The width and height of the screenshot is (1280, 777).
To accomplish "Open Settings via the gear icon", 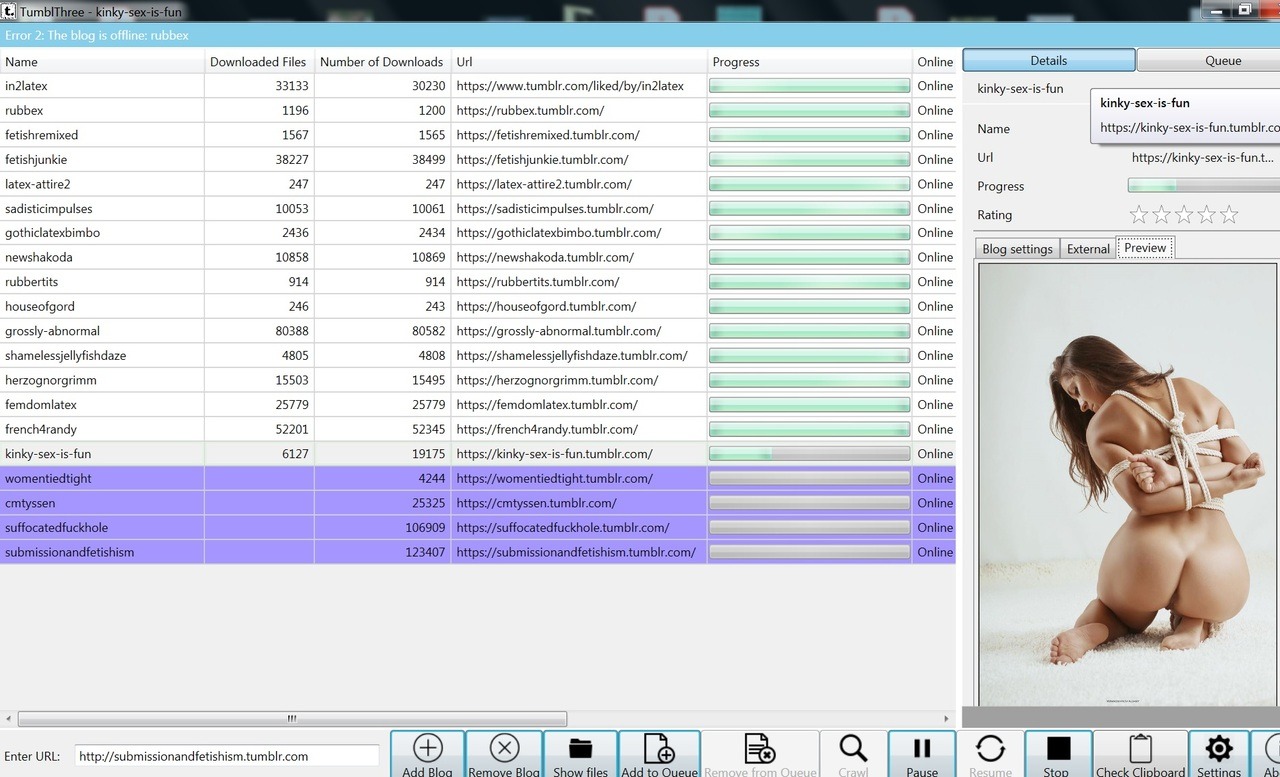I will tap(1218, 749).
